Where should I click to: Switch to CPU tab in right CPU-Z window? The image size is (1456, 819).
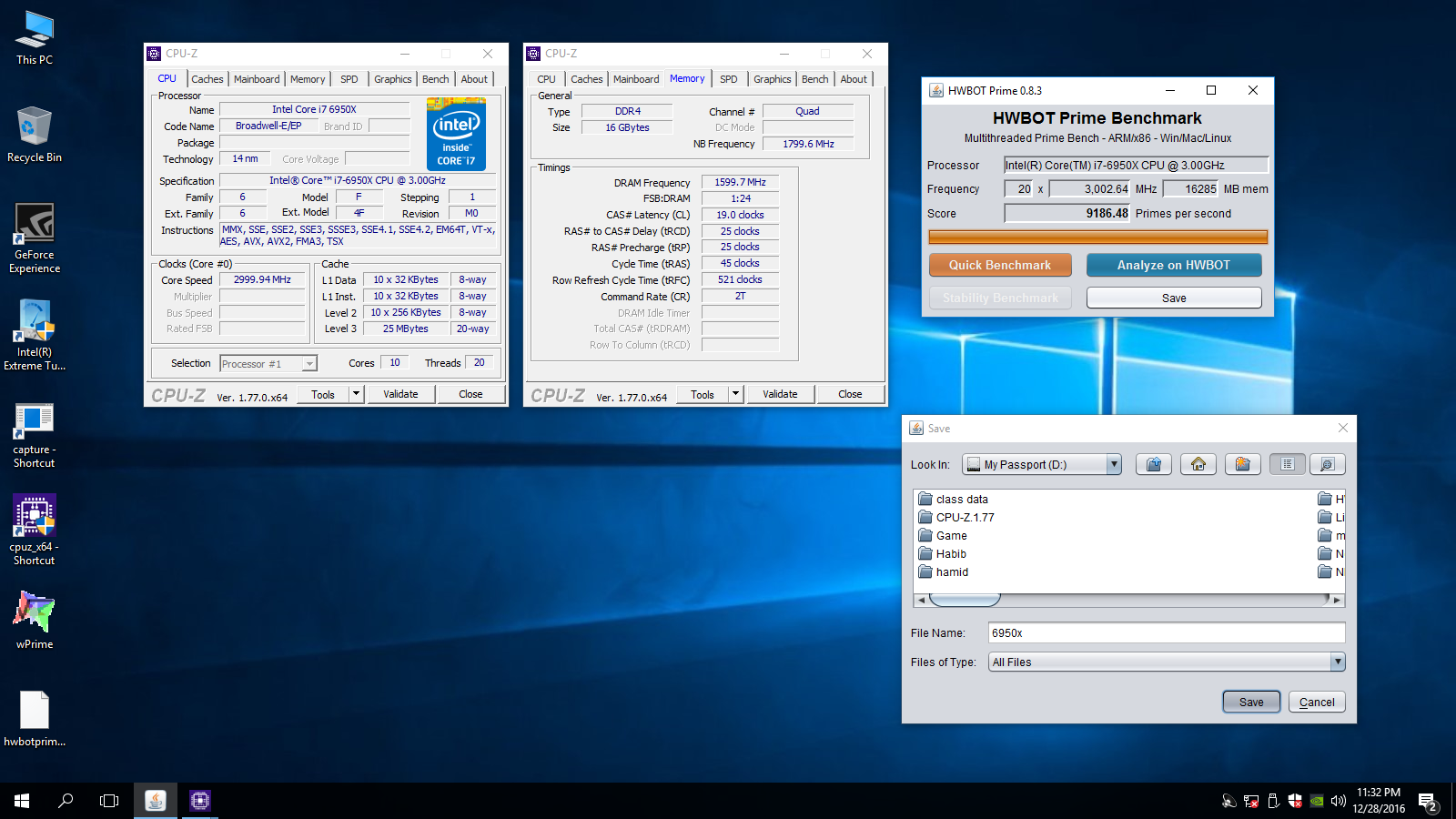[546, 79]
